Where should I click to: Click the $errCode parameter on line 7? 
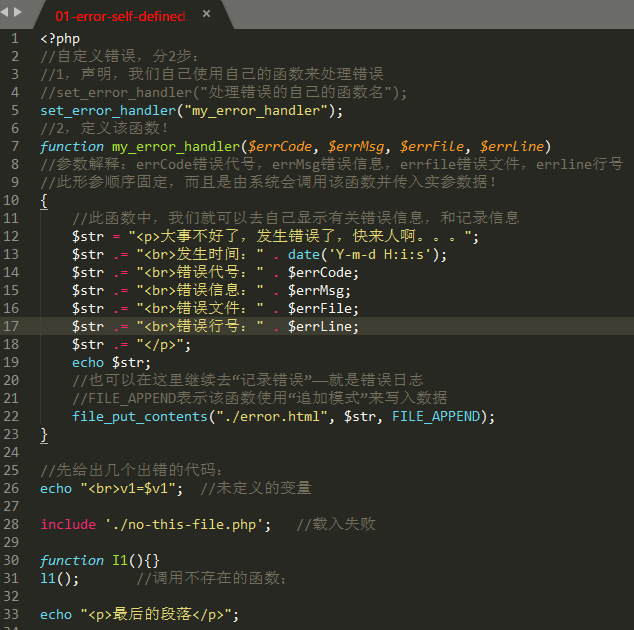pyautogui.click(x=280, y=147)
